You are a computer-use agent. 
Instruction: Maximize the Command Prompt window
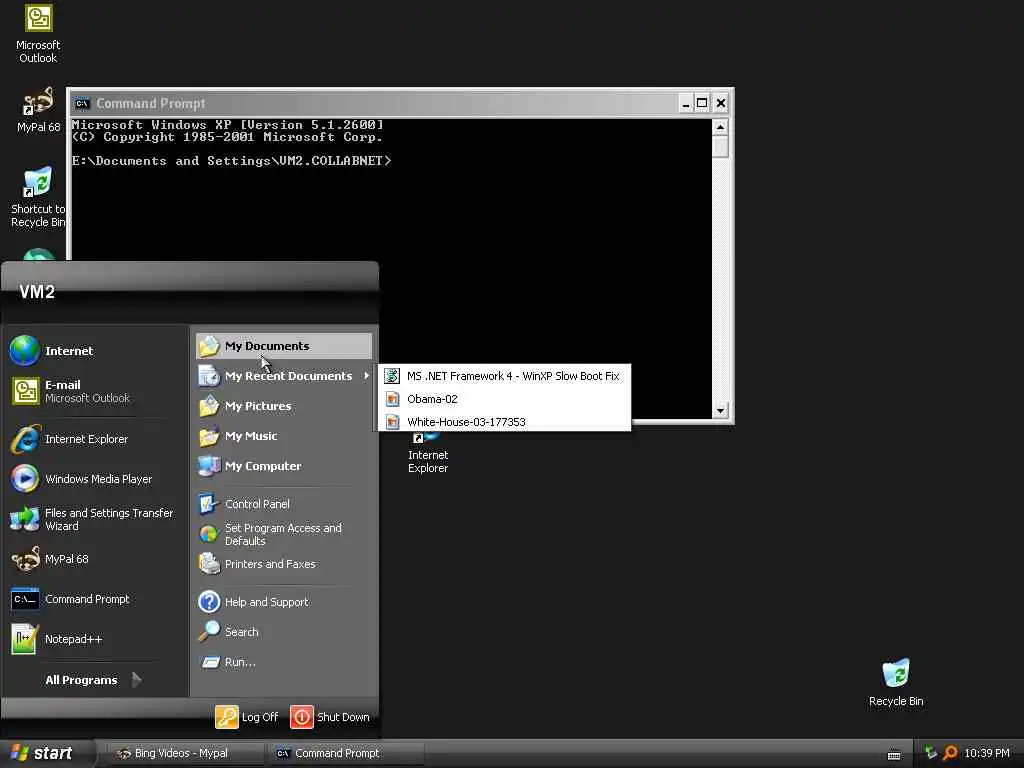(702, 103)
